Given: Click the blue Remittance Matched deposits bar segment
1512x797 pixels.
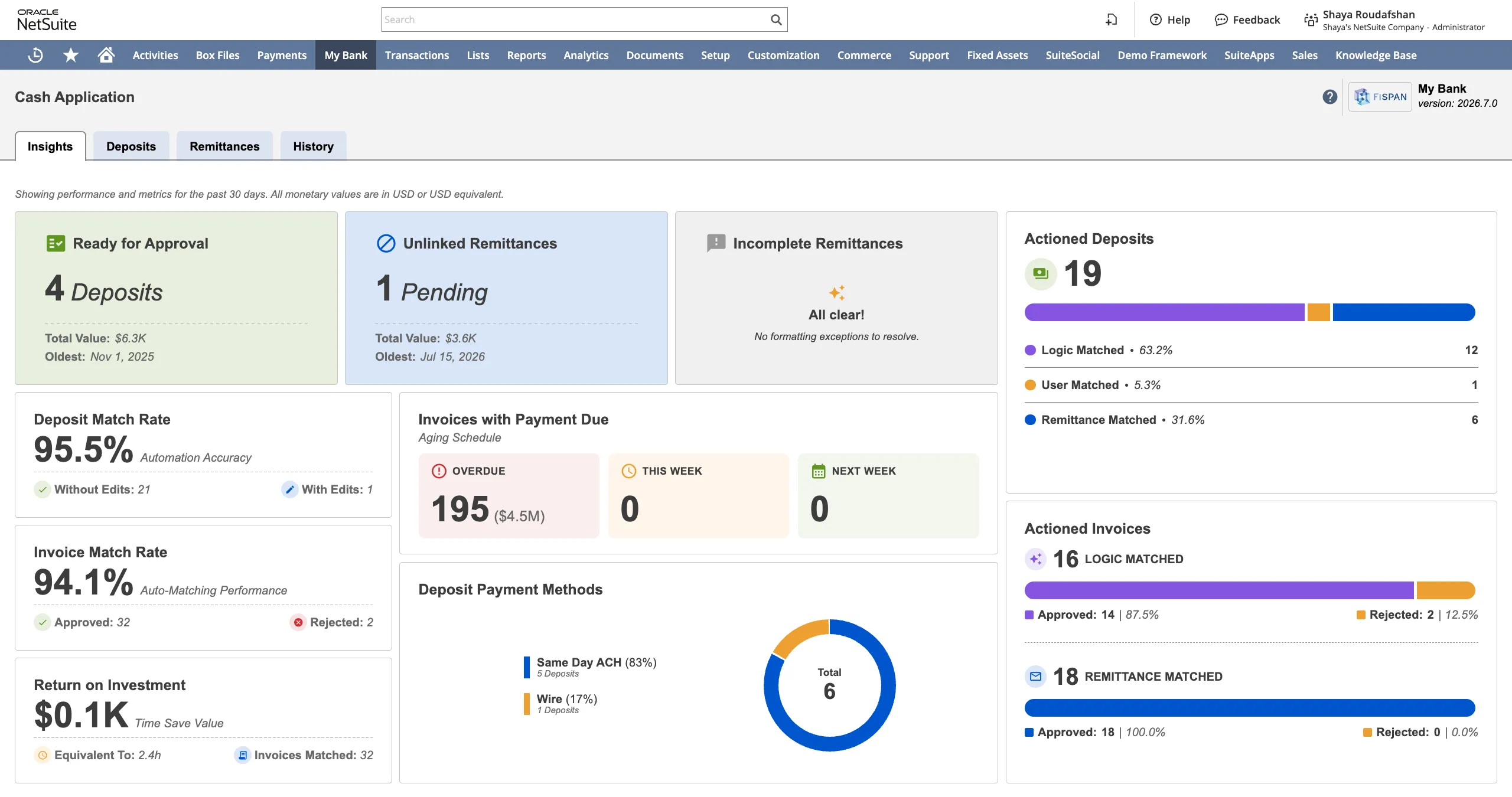Looking at the screenshot, I should [x=1404, y=312].
